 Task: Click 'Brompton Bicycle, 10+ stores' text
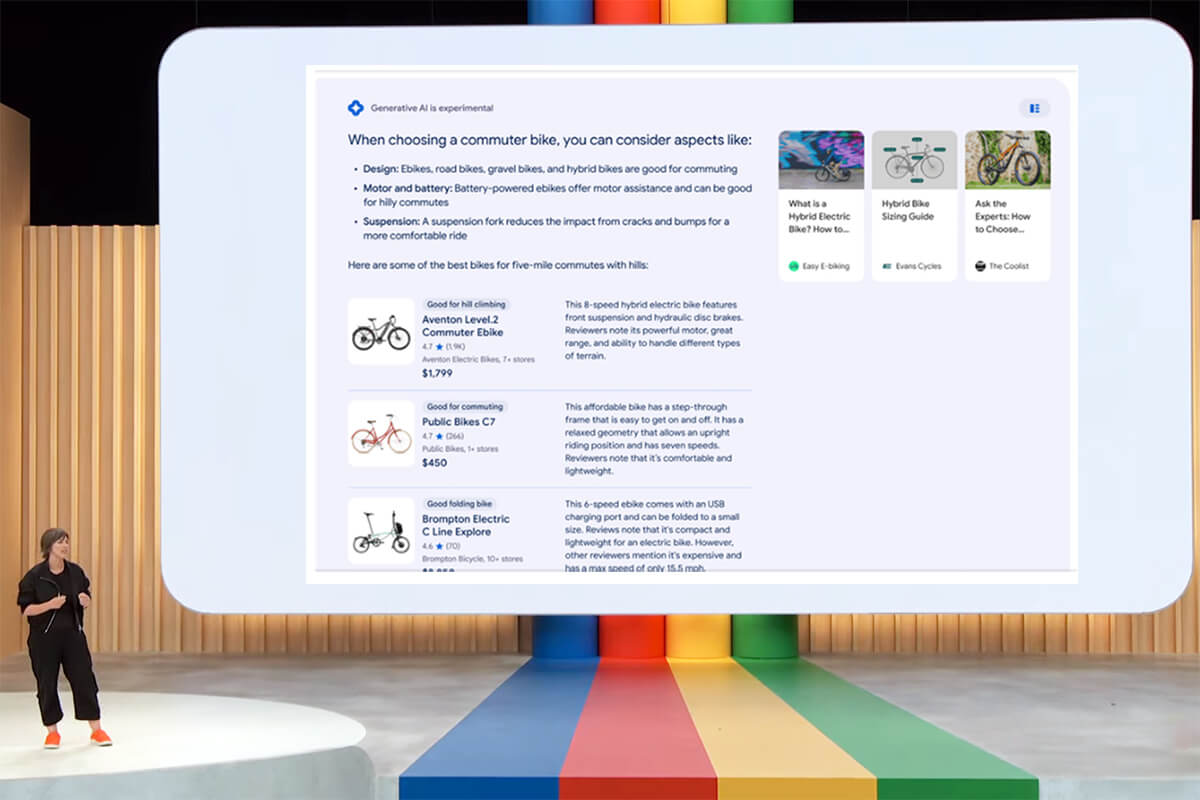[x=472, y=559]
